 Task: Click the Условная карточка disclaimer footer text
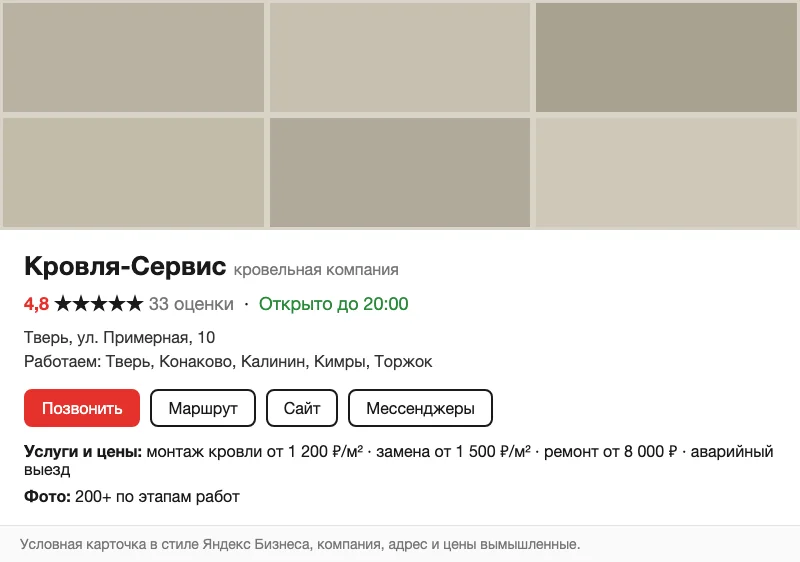click(300, 544)
